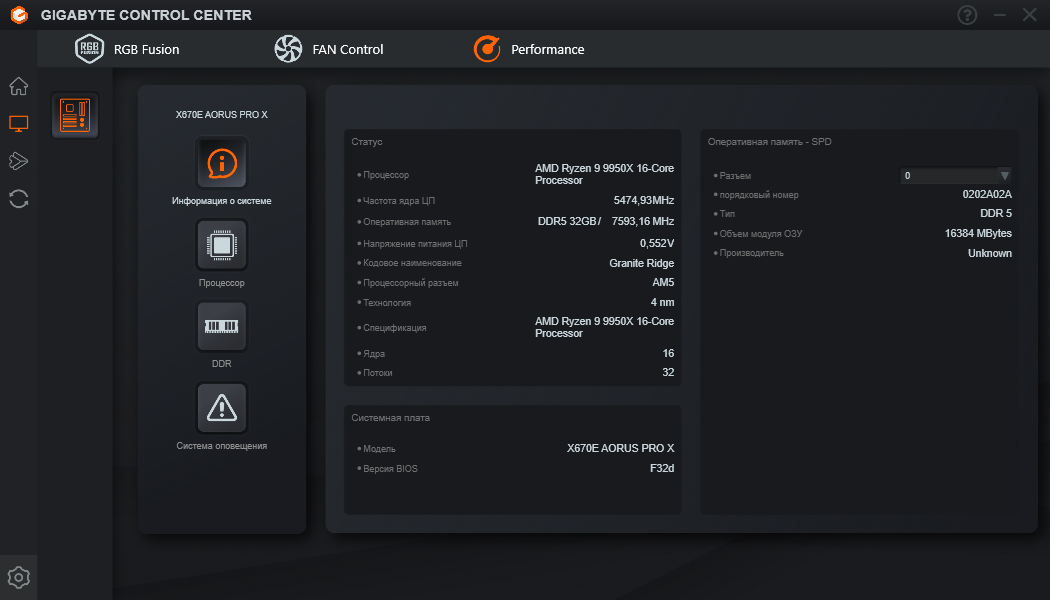Click the Информация о системе label
1050x600 pixels.
click(222, 201)
